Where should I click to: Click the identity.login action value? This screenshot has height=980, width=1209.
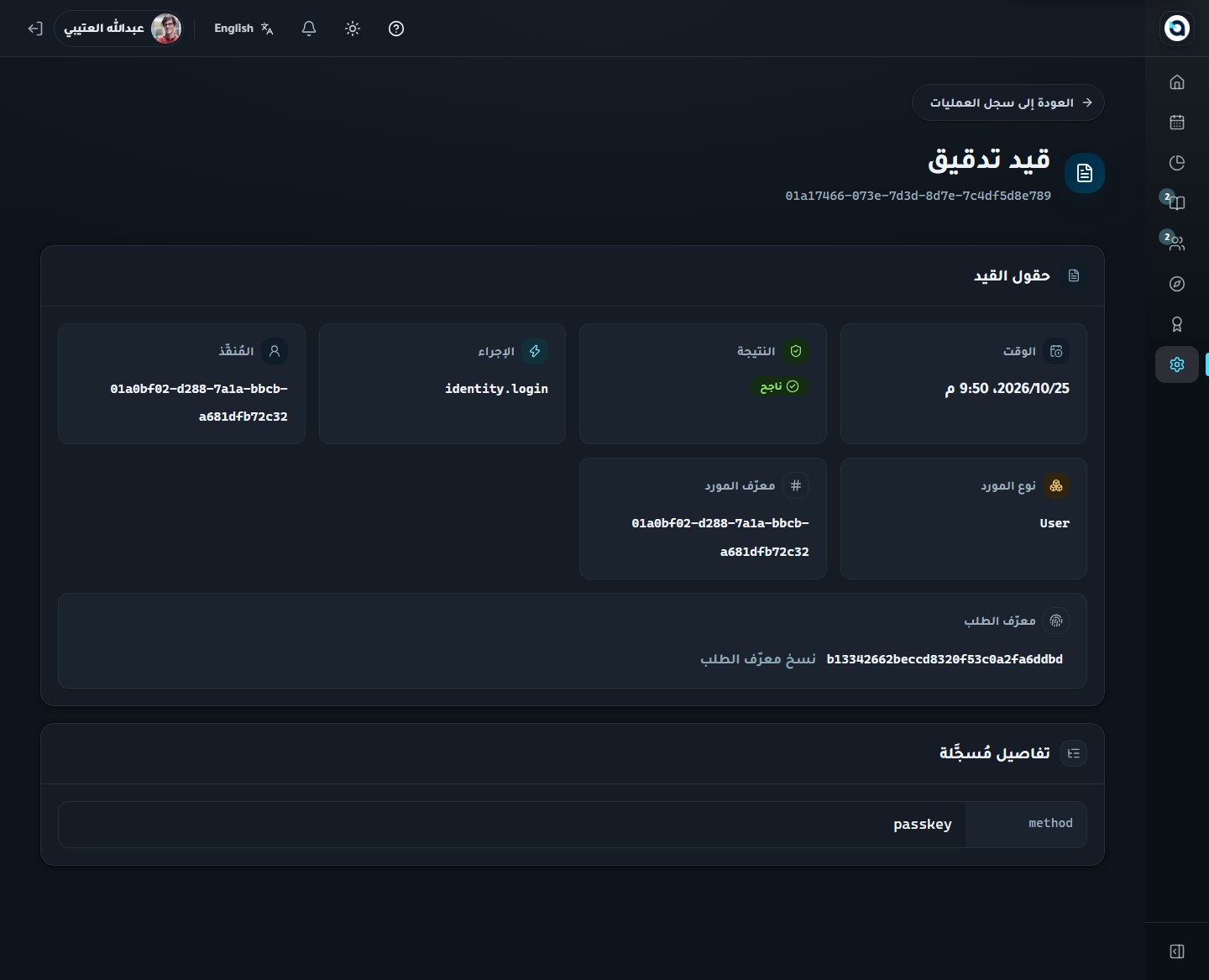496,389
